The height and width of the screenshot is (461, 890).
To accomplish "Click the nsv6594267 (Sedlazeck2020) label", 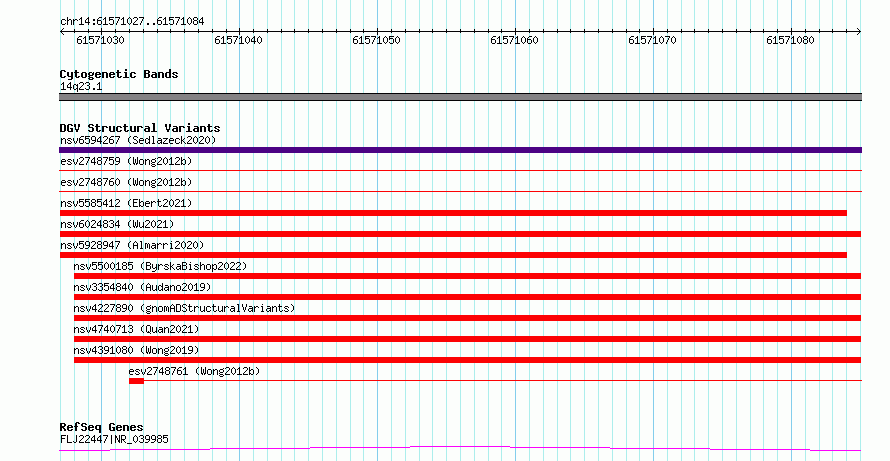I will (138, 140).
